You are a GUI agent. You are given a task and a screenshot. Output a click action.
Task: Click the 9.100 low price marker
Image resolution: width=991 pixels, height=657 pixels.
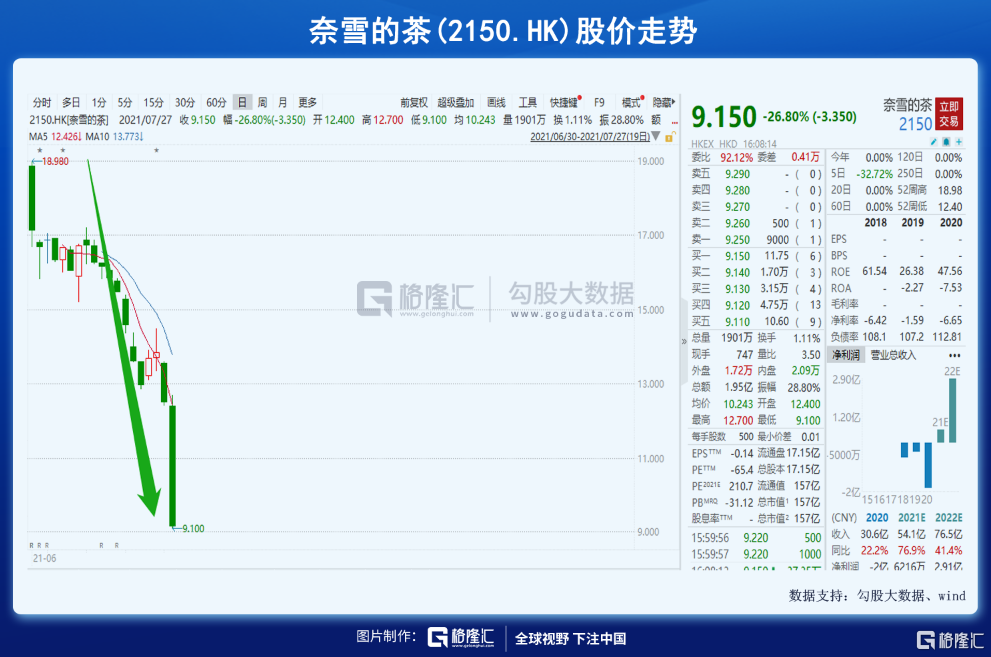(193, 529)
